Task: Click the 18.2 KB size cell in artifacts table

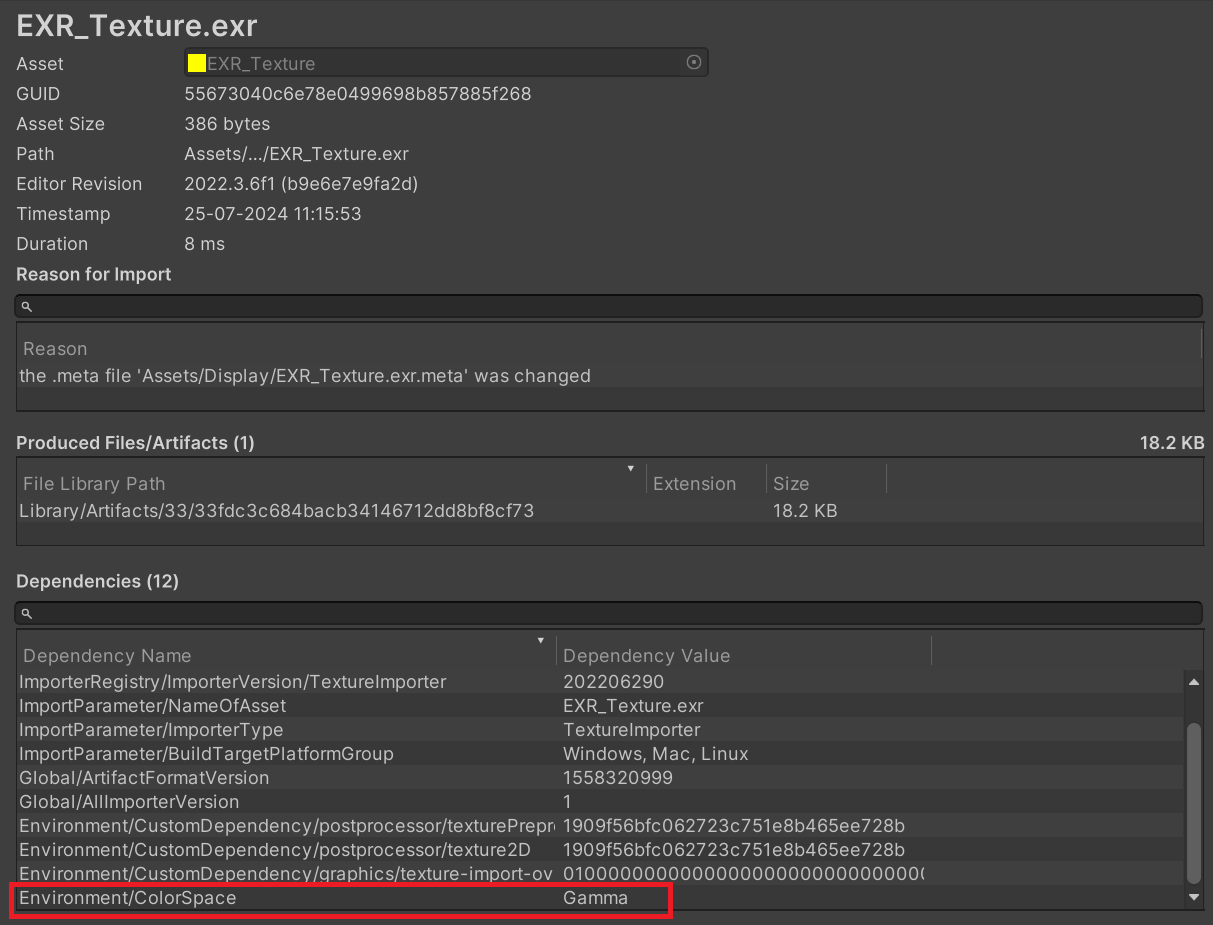Action: click(x=805, y=510)
